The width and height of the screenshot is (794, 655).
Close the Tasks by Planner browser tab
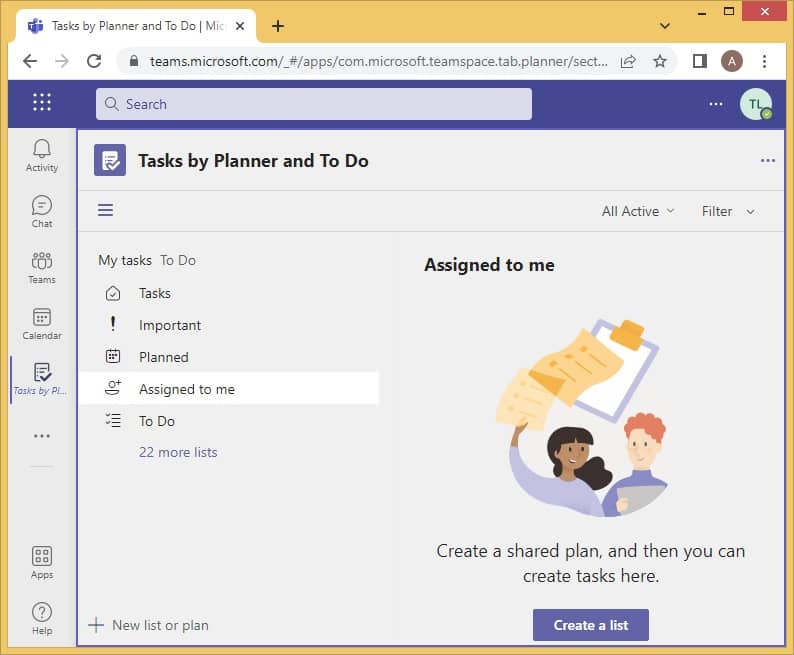[x=240, y=26]
